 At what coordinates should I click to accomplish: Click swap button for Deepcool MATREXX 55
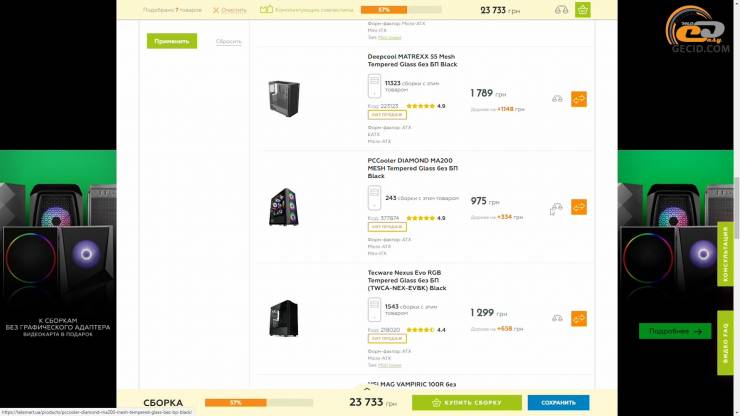pos(579,99)
